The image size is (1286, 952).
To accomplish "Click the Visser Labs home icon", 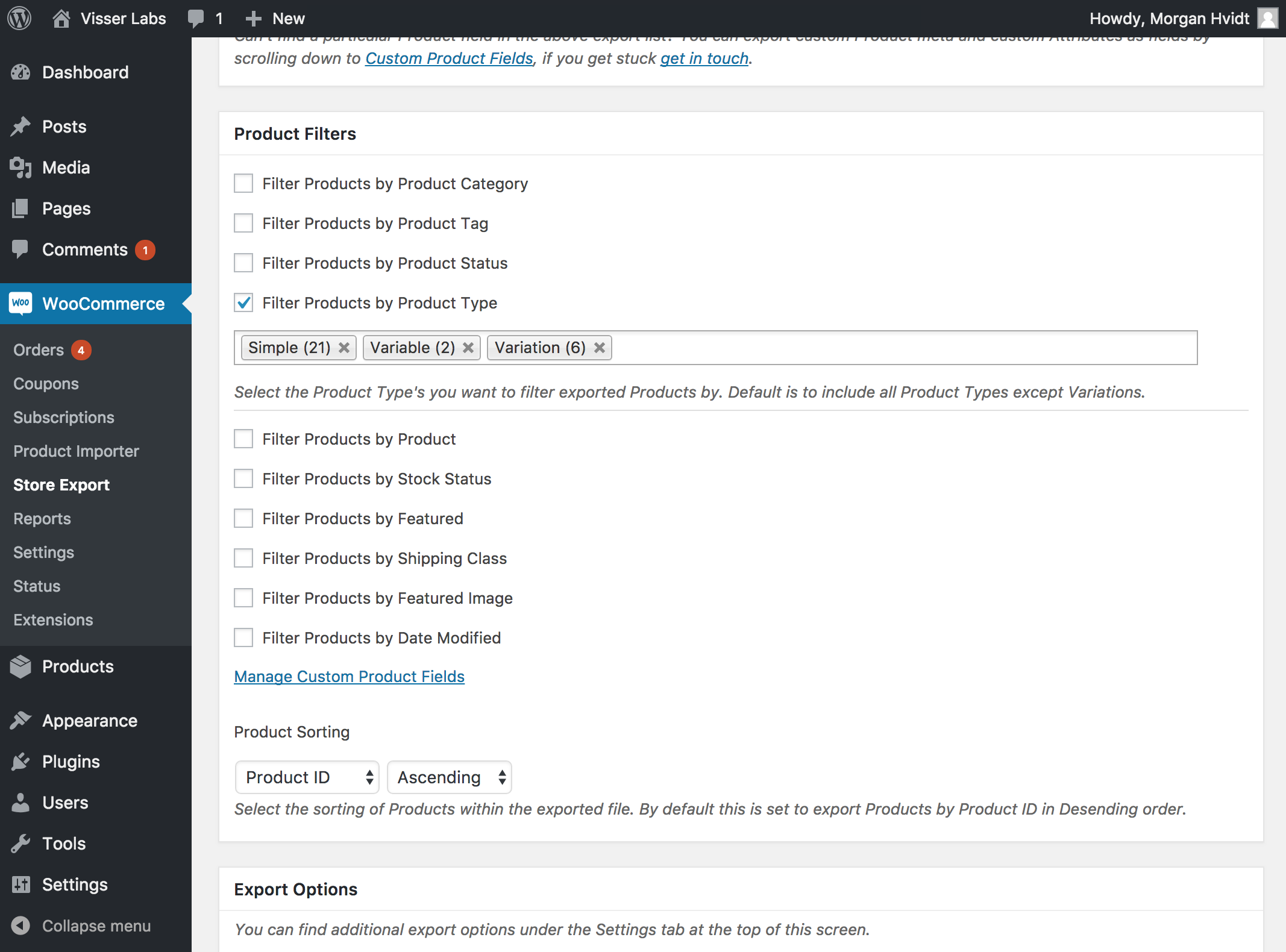I will click(61, 18).
